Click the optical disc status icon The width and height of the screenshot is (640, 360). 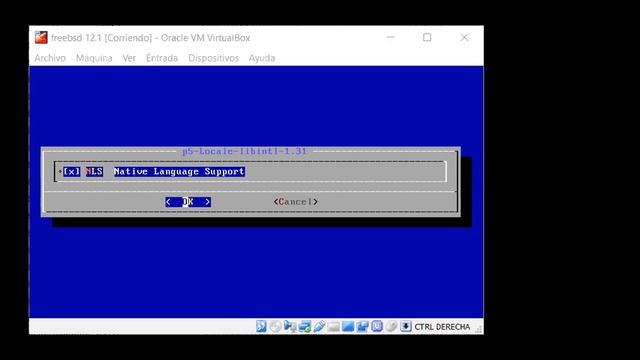[x=276, y=326]
